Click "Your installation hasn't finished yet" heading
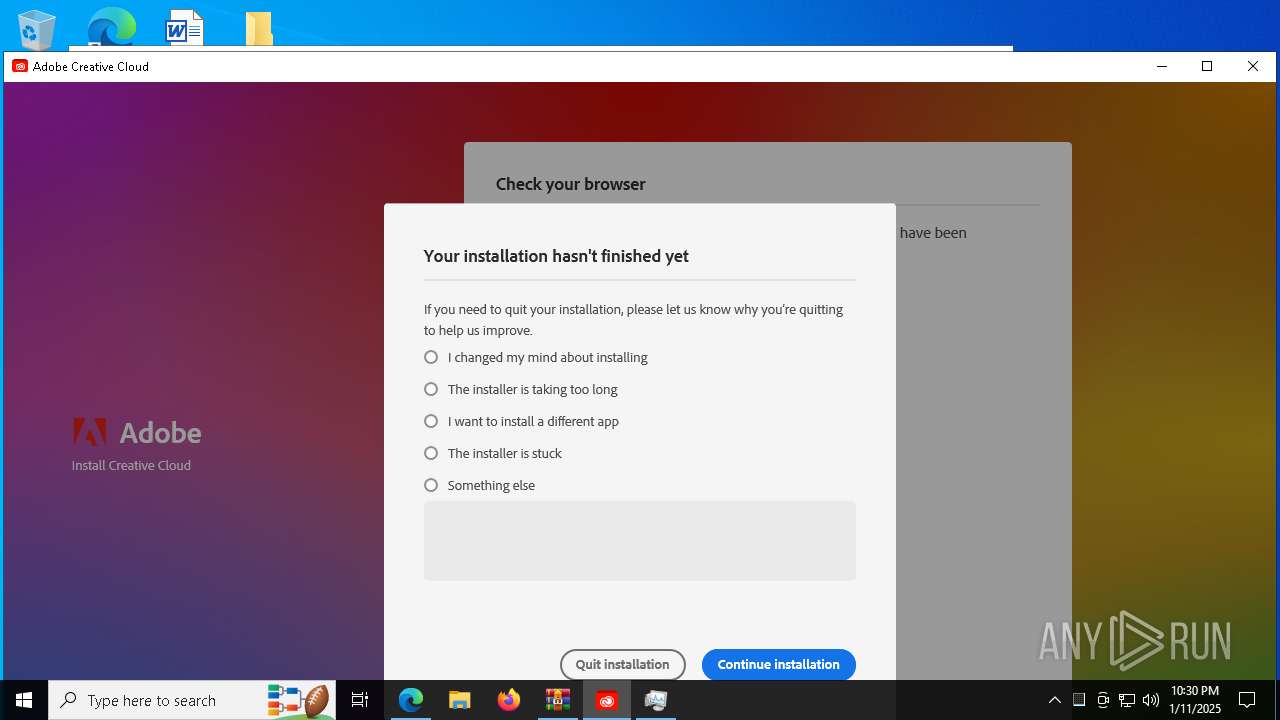The height and width of the screenshot is (720, 1280). coord(556,256)
